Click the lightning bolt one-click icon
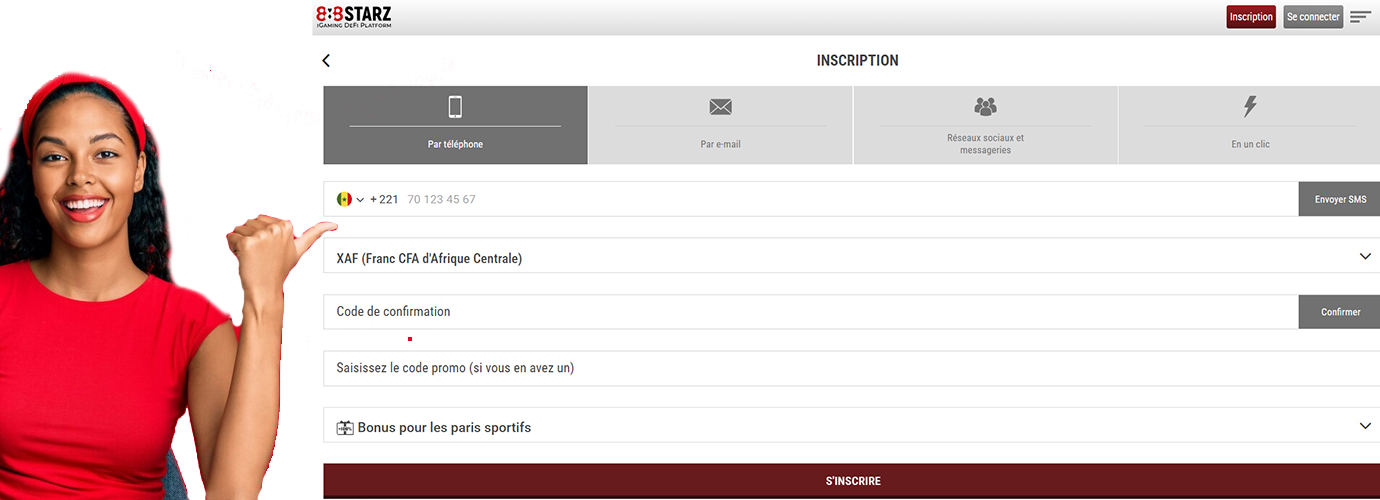1380x500 pixels. 1250,106
